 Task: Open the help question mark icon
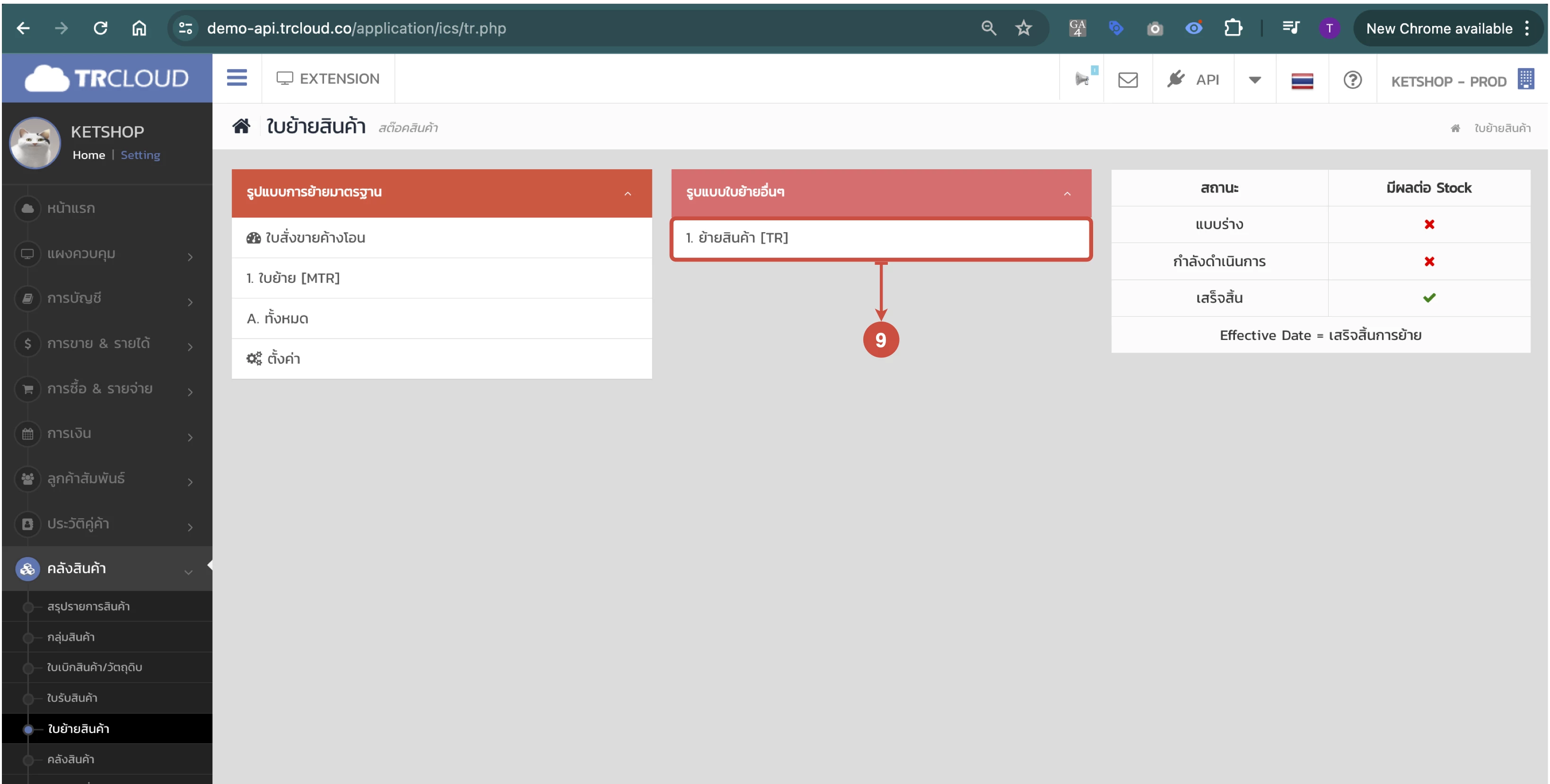1352,80
